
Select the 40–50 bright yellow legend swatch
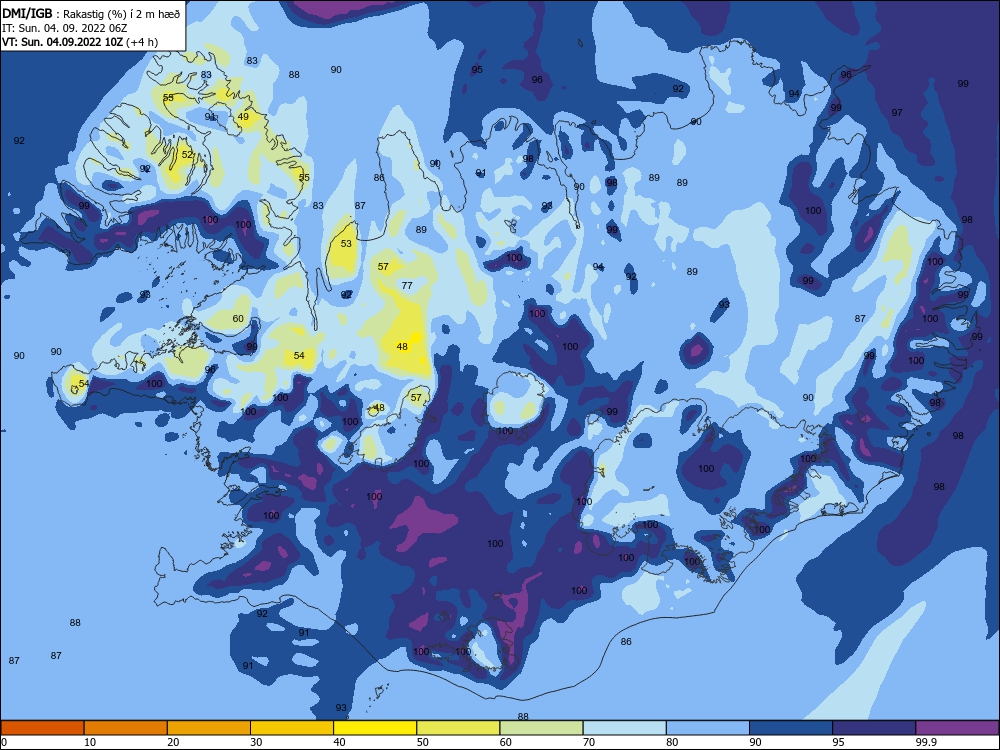(375, 728)
